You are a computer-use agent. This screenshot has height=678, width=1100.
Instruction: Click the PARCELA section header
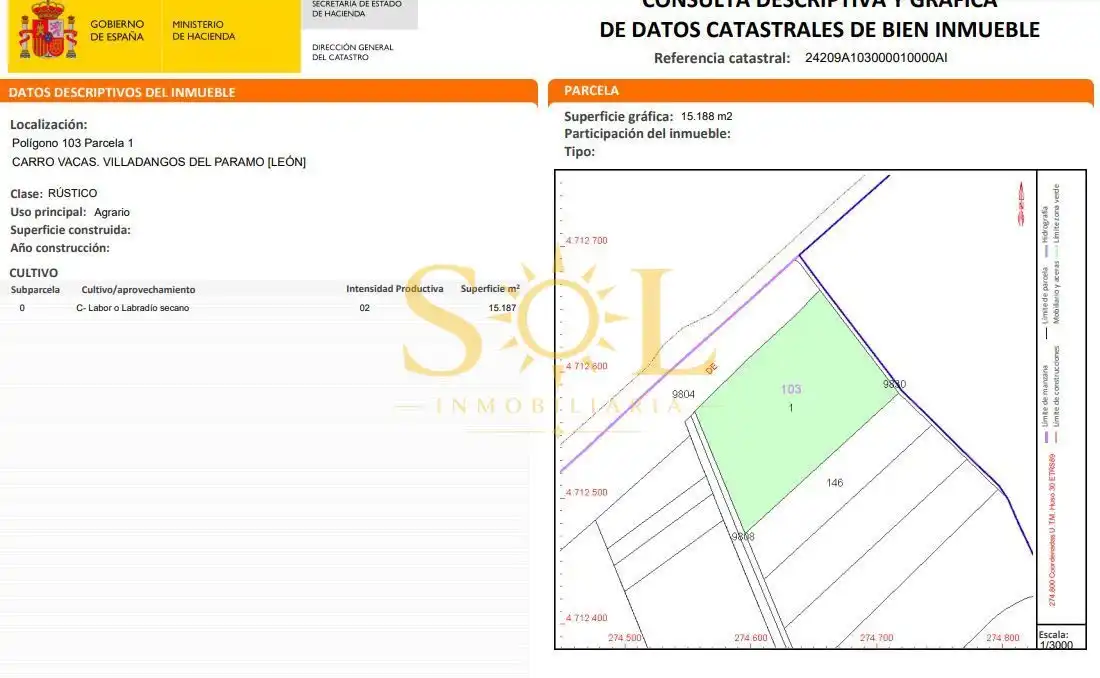[x=591, y=91]
